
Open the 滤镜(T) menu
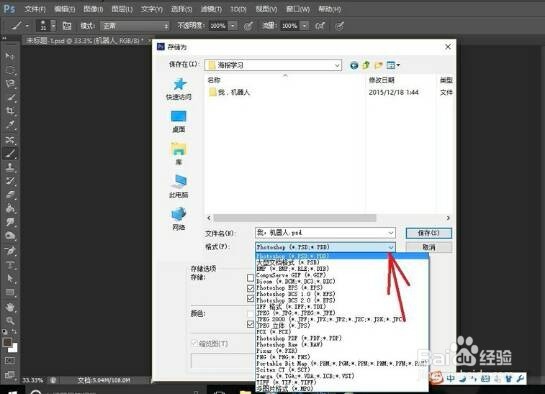pos(211,9)
